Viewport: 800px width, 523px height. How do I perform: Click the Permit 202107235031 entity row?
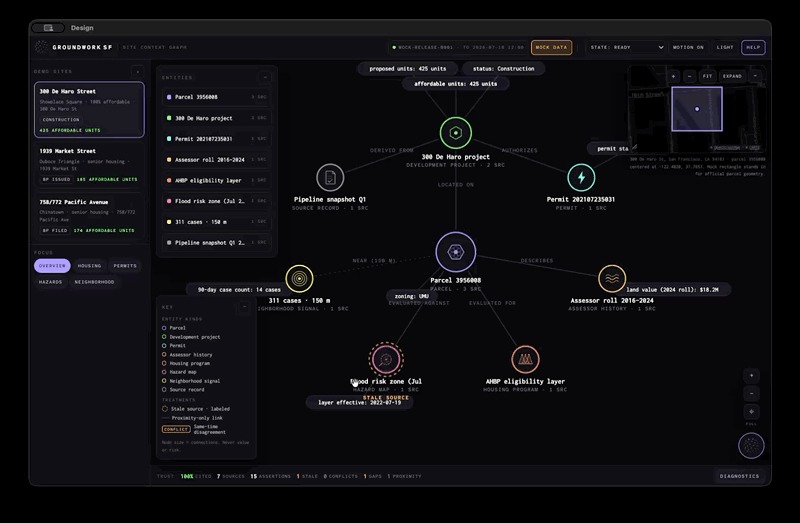(x=217, y=139)
